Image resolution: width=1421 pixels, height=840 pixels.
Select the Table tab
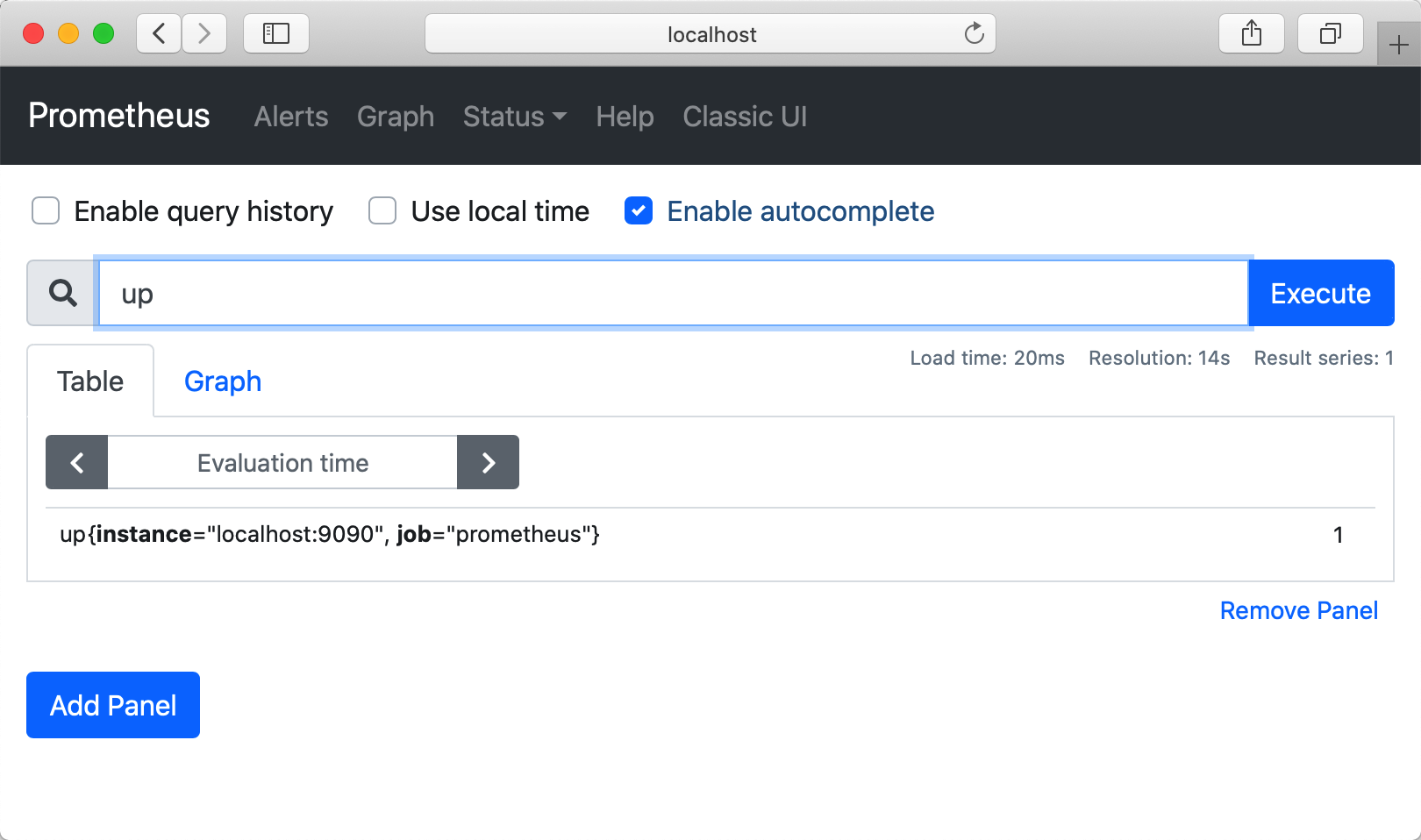tap(90, 381)
